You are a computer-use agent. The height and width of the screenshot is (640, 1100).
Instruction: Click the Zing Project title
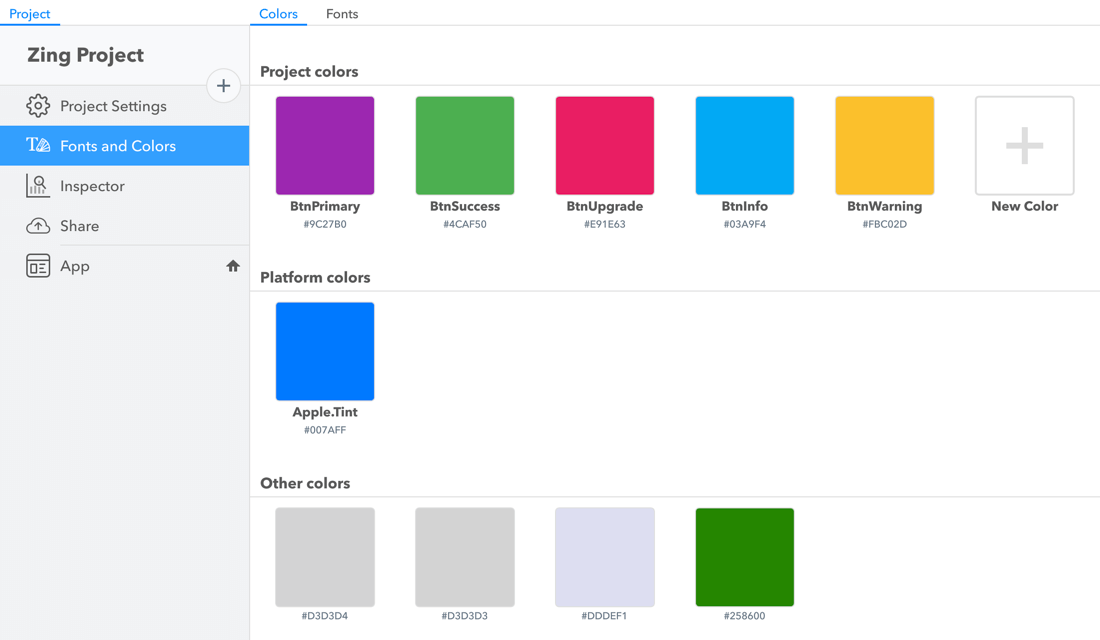86,55
